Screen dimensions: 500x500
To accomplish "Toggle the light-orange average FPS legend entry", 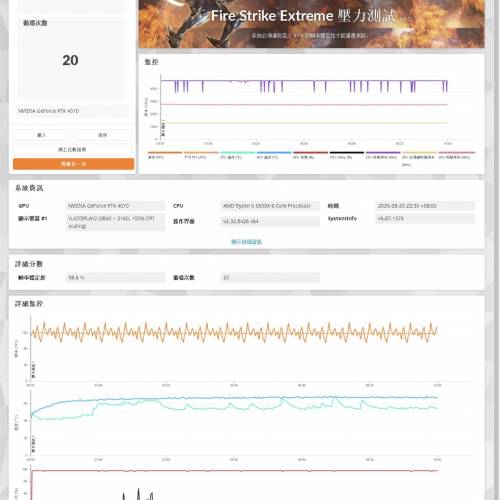I will click(x=201, y=155).
